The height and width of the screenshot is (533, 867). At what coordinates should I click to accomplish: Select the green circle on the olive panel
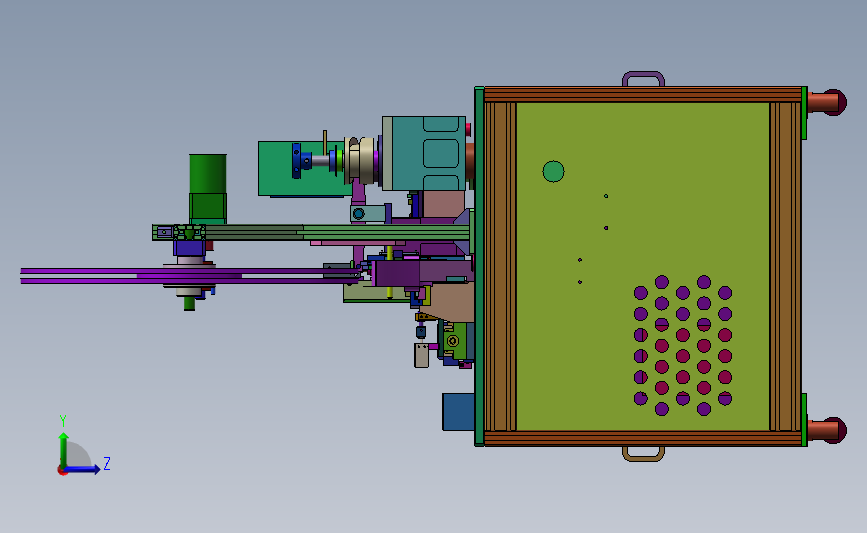tap(553, 171)
